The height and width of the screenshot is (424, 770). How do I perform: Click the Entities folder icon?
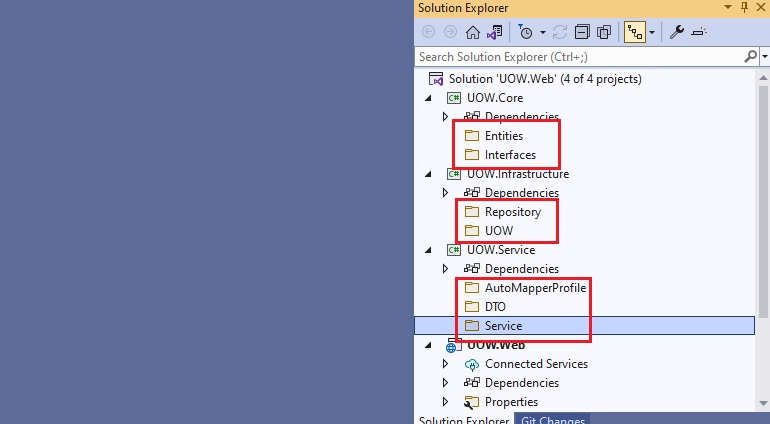tap(472, 136)
